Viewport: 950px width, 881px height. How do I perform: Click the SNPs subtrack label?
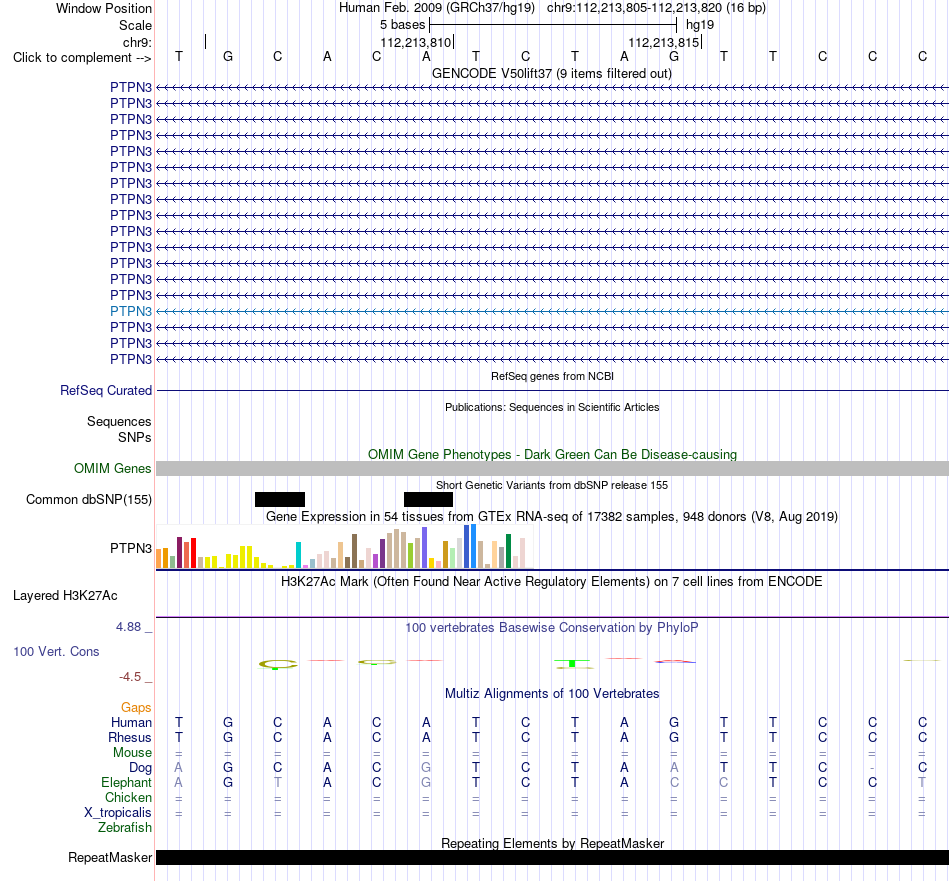tap(135, 437)
